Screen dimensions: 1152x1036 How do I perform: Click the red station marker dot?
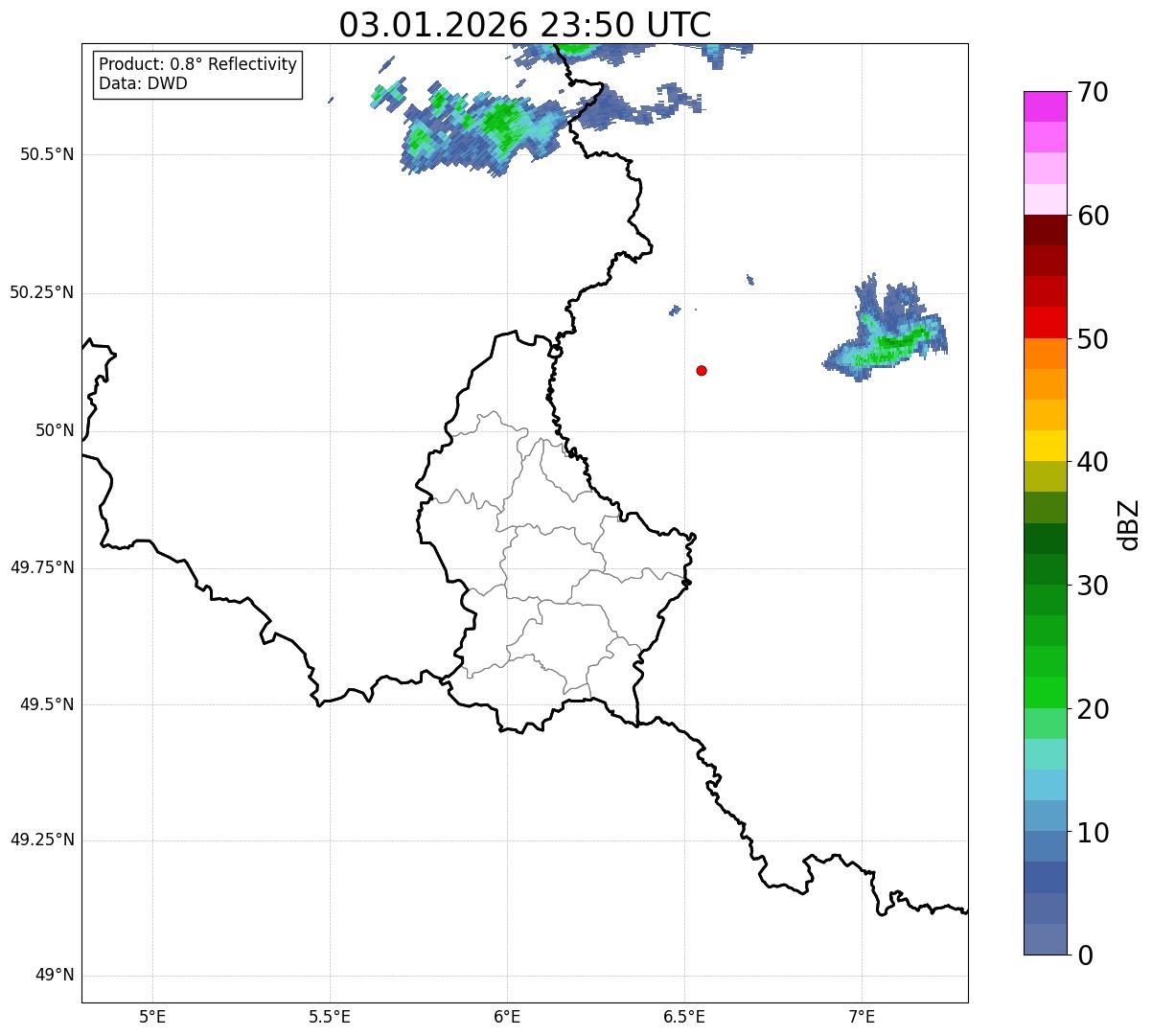[x=702, y=370]
